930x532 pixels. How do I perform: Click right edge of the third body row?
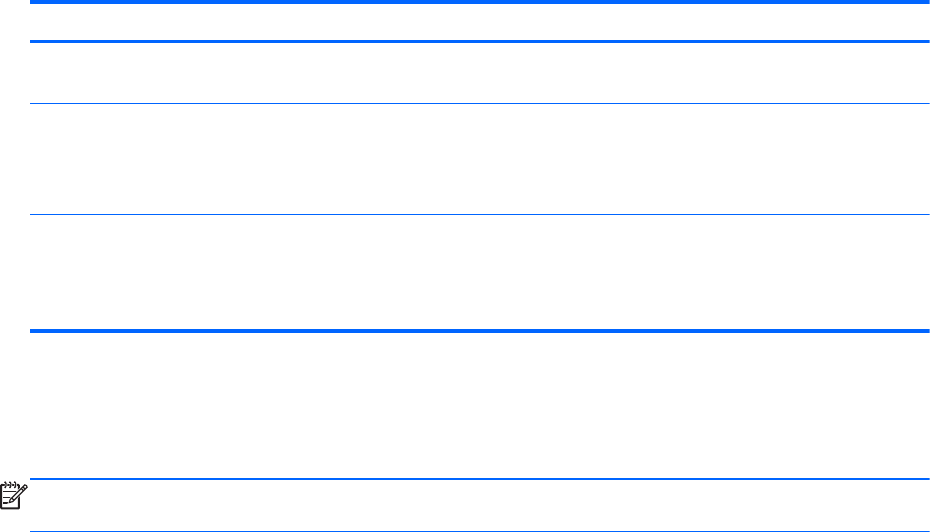pyautogui.click(x=915, y=272)
